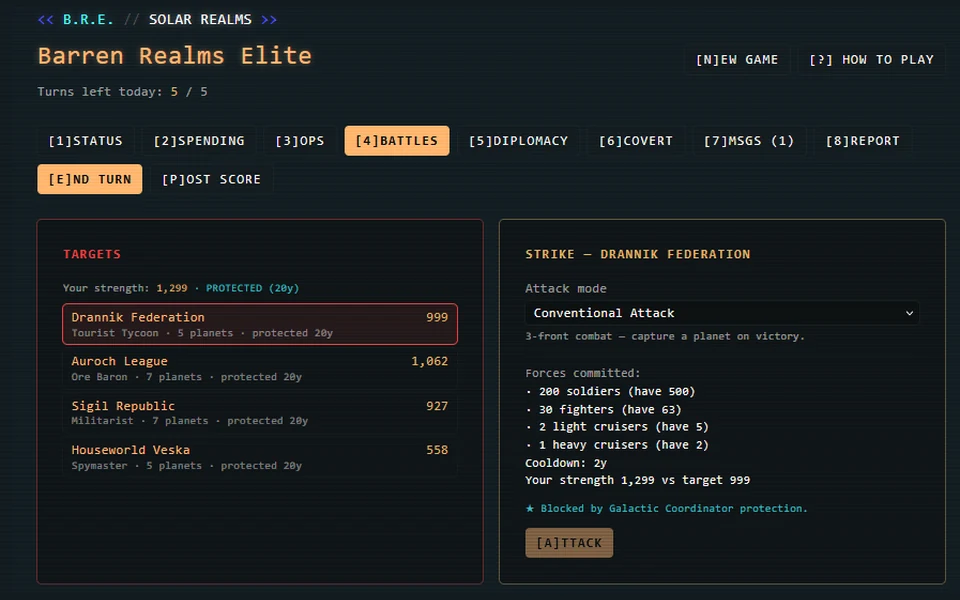This screenshot has width=960, height=600.
Task: Click the "Your strength: 1,299" value
Action: (x=125, y=288)
